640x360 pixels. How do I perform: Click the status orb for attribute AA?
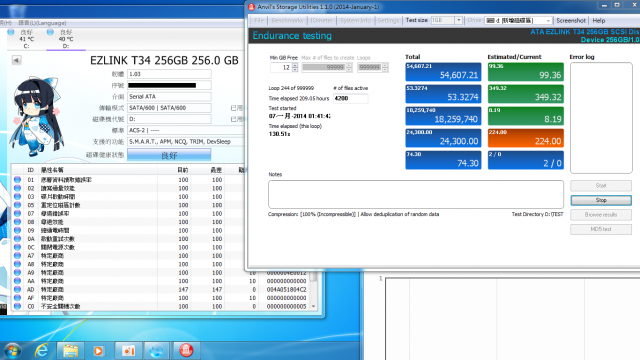point(17,281)
